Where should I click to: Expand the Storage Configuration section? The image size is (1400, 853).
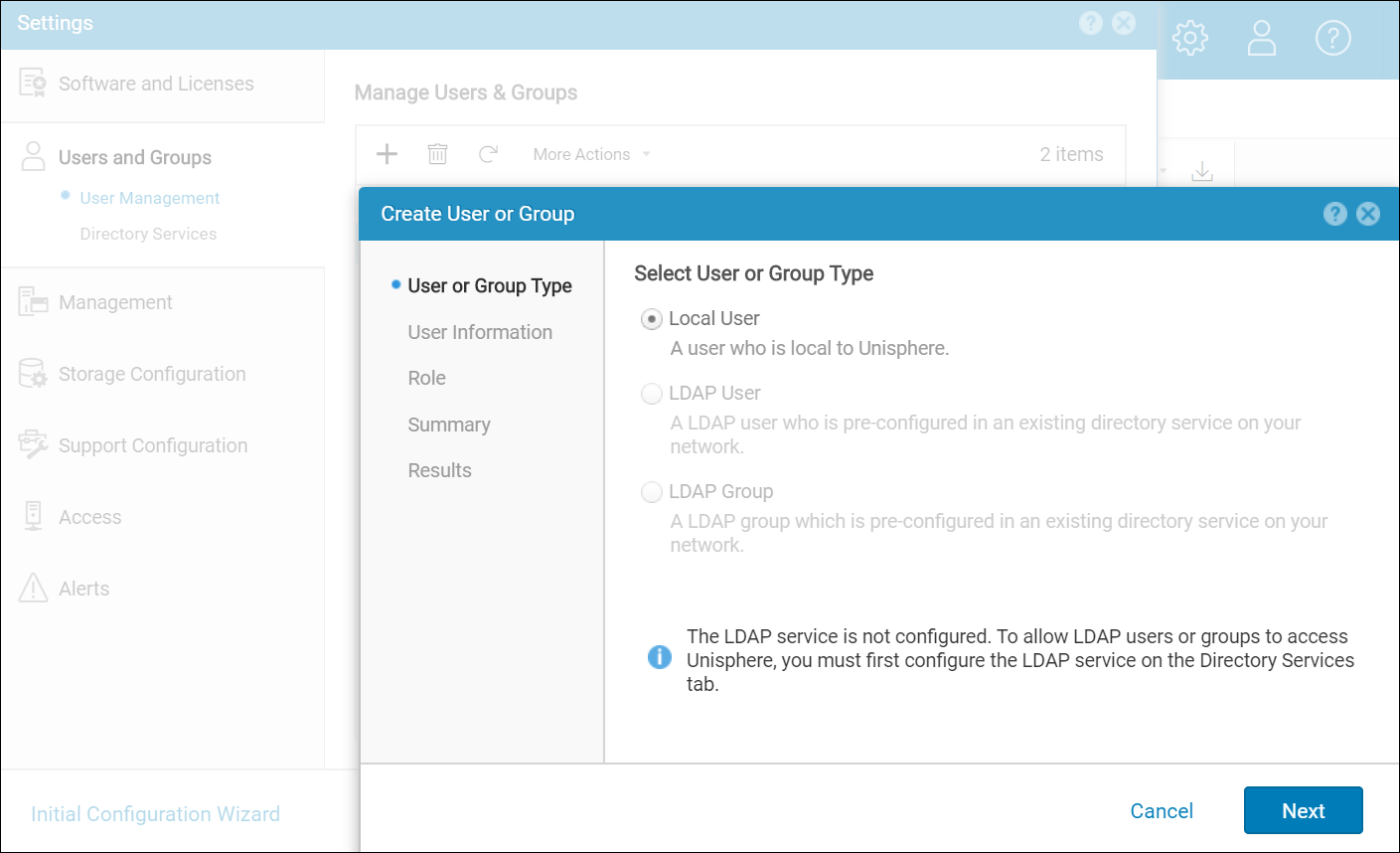point(151,374)
